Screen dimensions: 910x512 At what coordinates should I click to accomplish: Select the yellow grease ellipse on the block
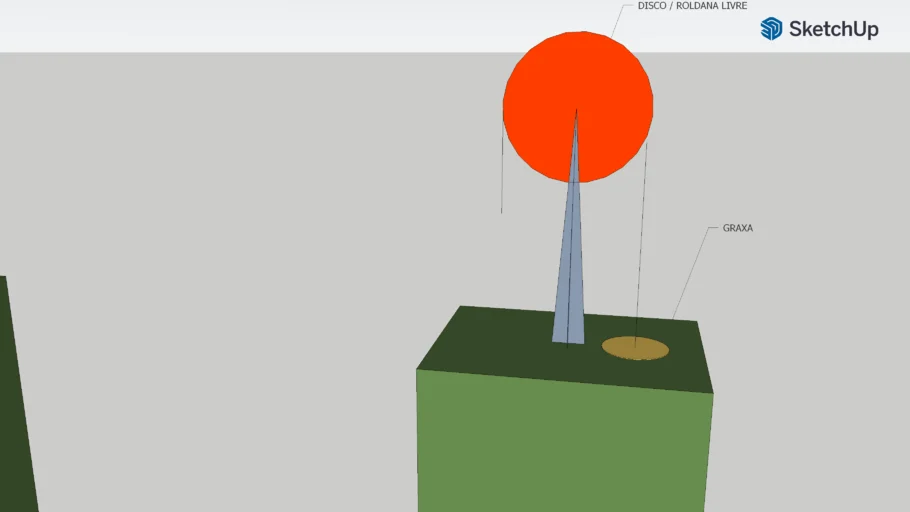click(635, 348)
